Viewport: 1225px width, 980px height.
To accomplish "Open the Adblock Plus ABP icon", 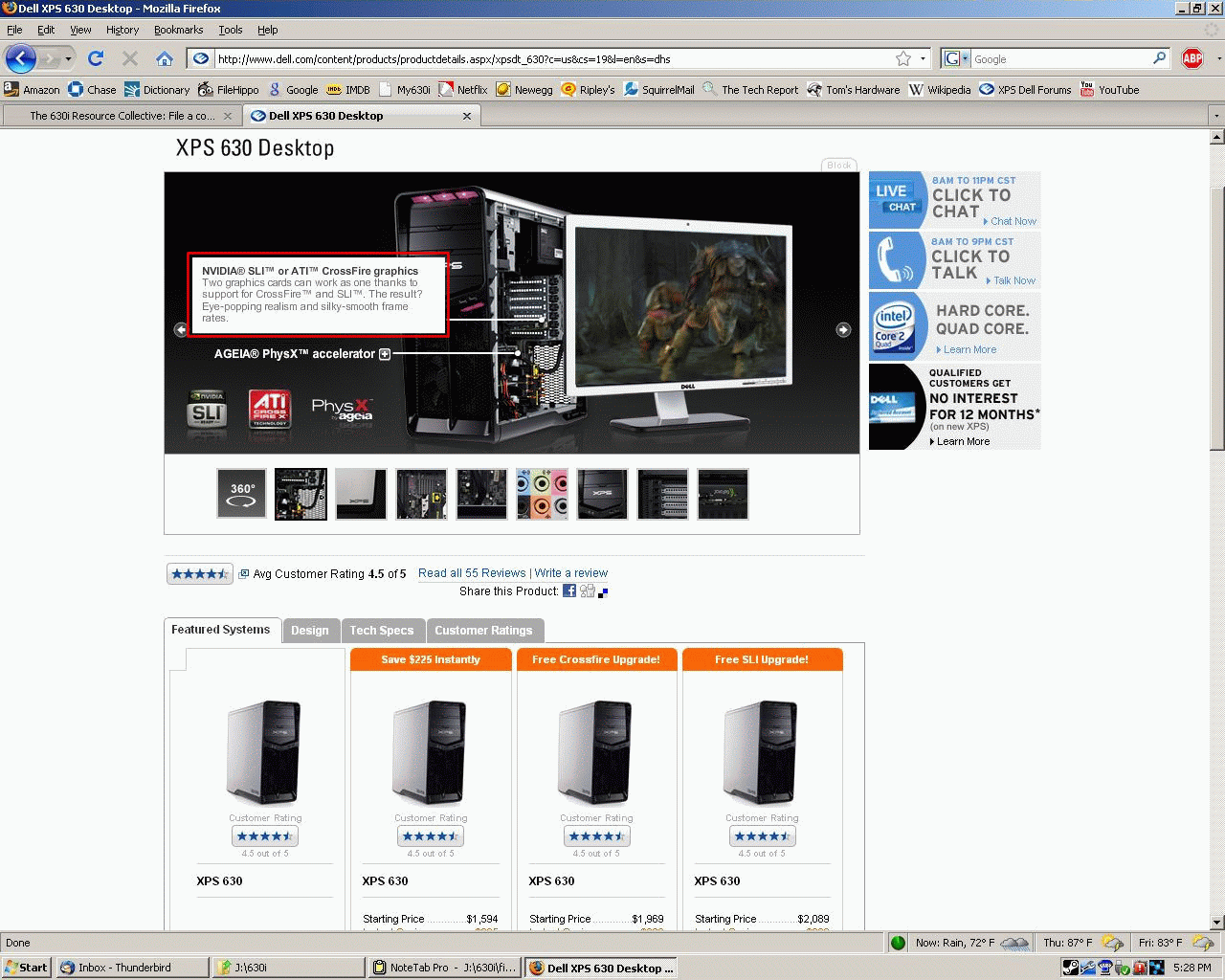I will pos(1192,58).
